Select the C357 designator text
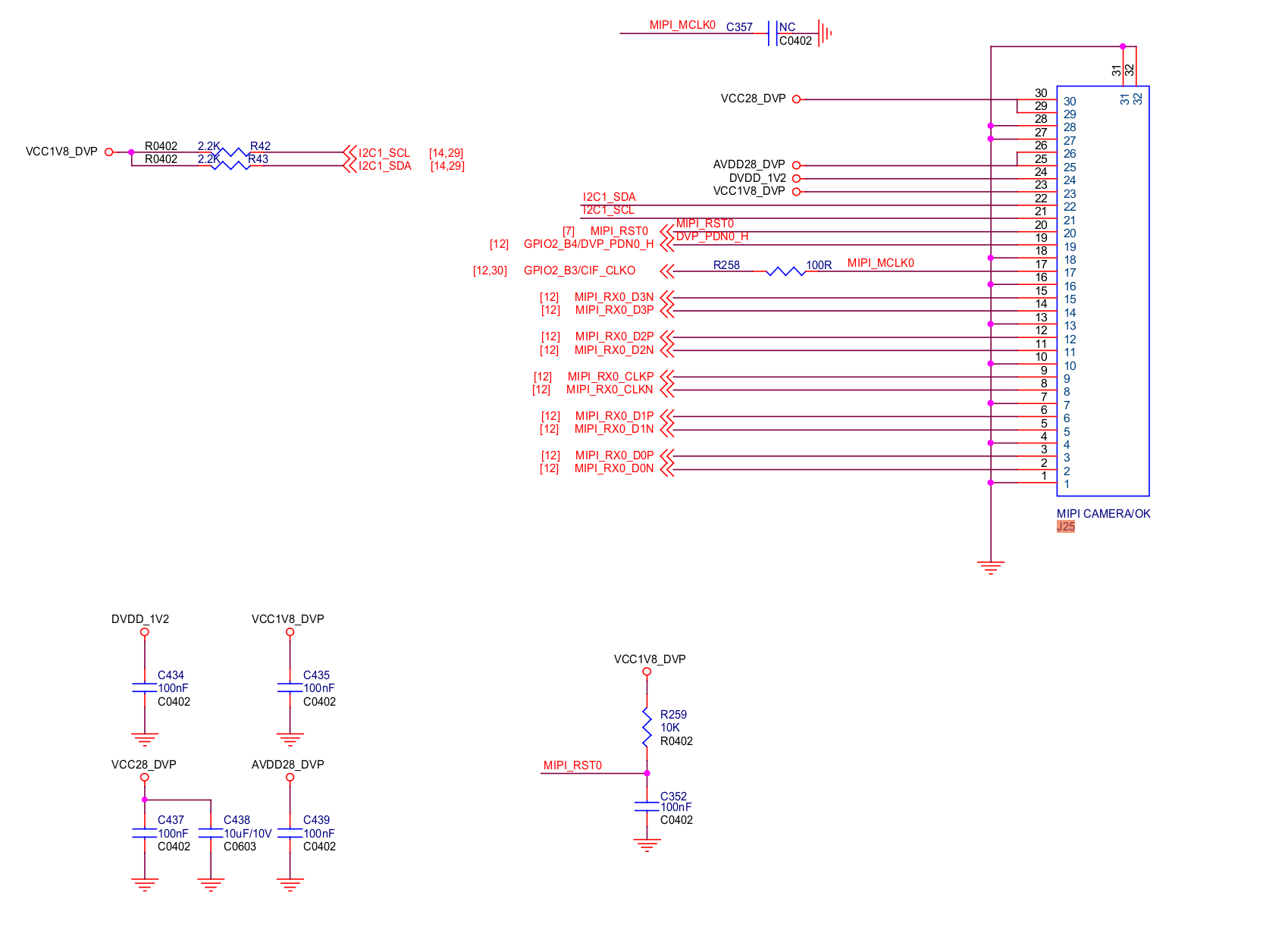This screenshot has width=1288, height=930. (x=739, y=27)
